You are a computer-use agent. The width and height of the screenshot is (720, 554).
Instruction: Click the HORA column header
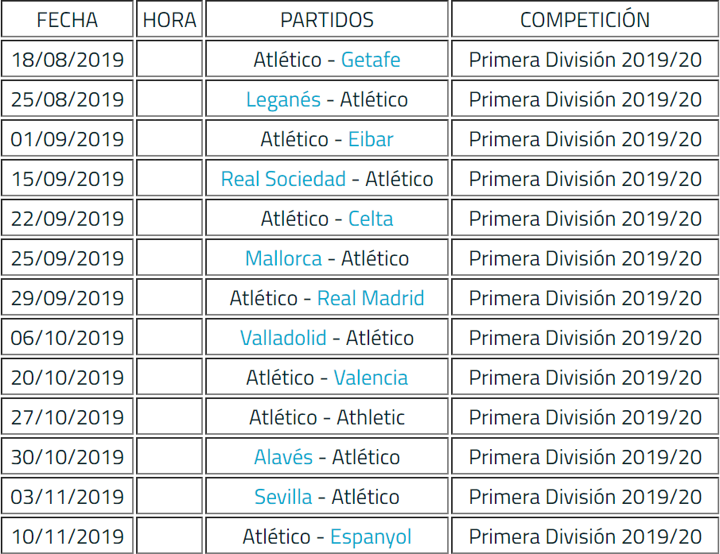[169, 20]
